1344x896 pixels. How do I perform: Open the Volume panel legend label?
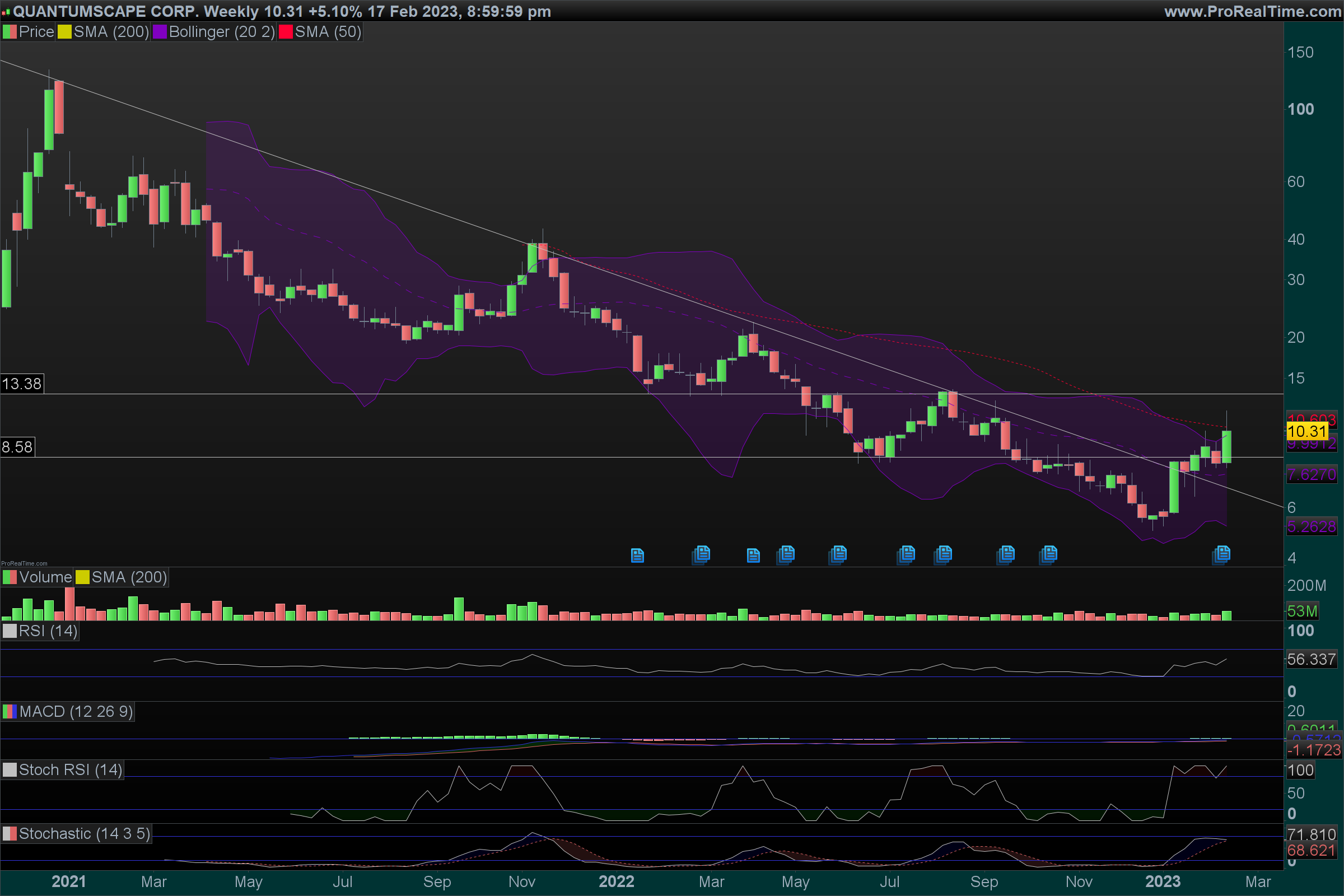coord(45,577)
